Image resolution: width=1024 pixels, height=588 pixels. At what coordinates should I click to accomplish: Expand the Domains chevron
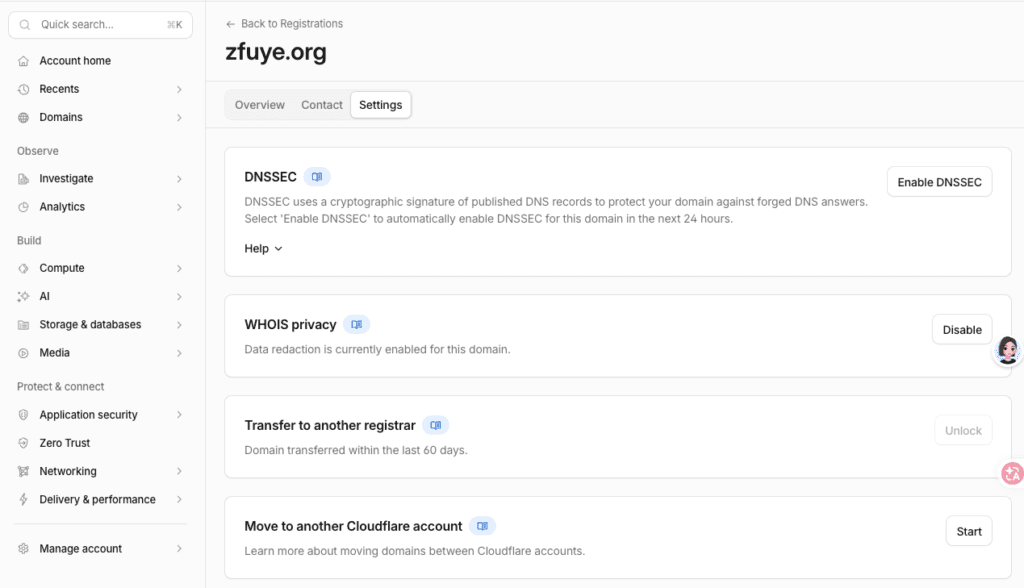(179, 118)
